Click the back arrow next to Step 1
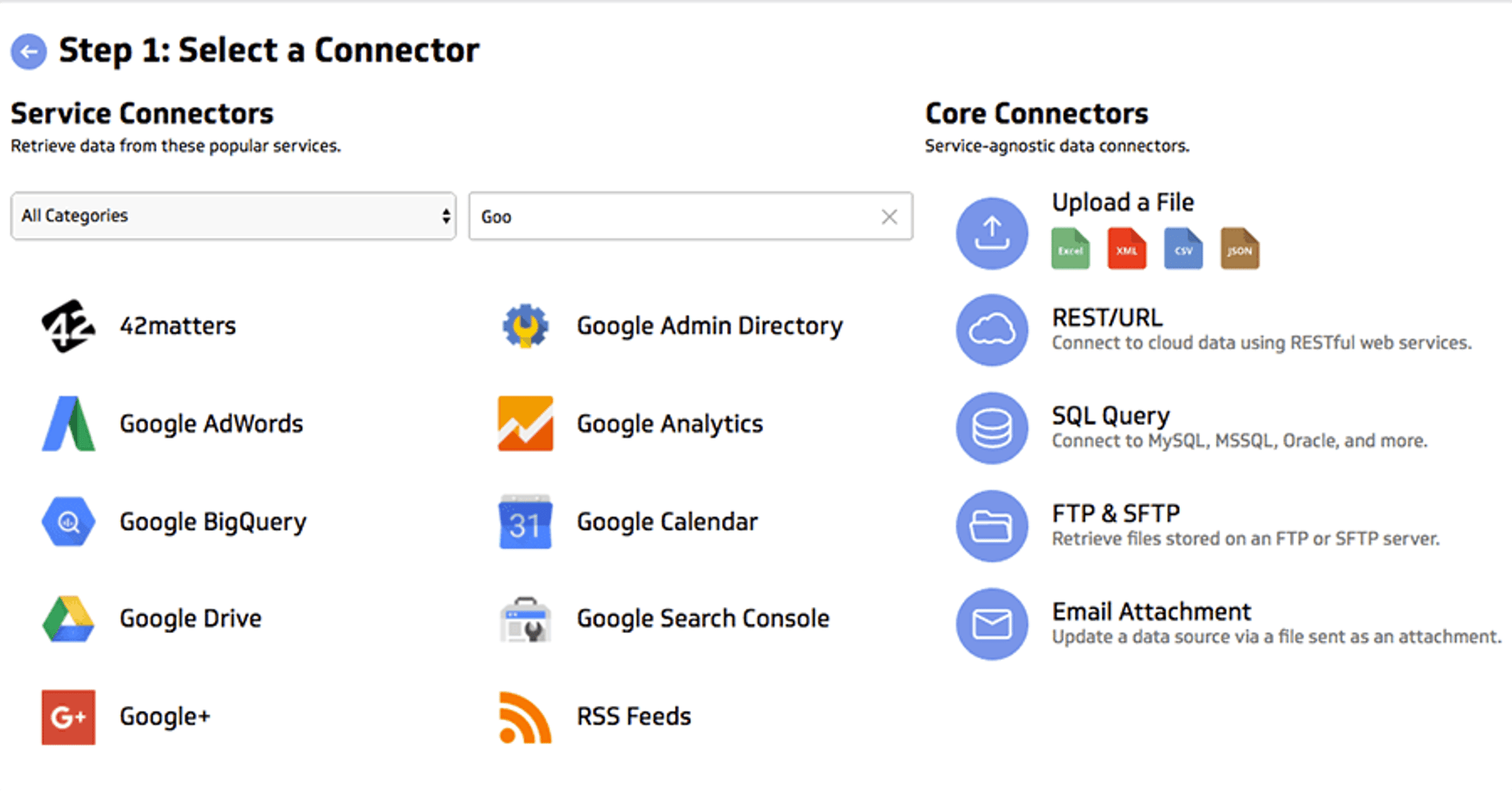1512x792 pixels. click(28, 51)
